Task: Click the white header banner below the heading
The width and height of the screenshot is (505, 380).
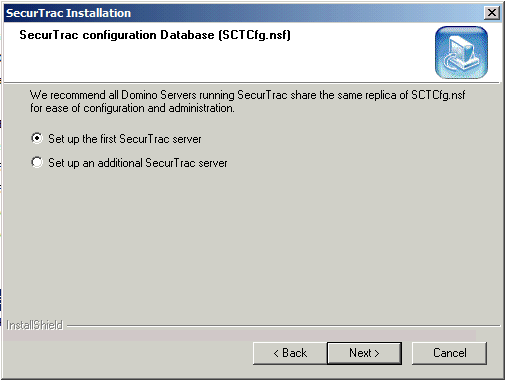Action: point(217,62)
